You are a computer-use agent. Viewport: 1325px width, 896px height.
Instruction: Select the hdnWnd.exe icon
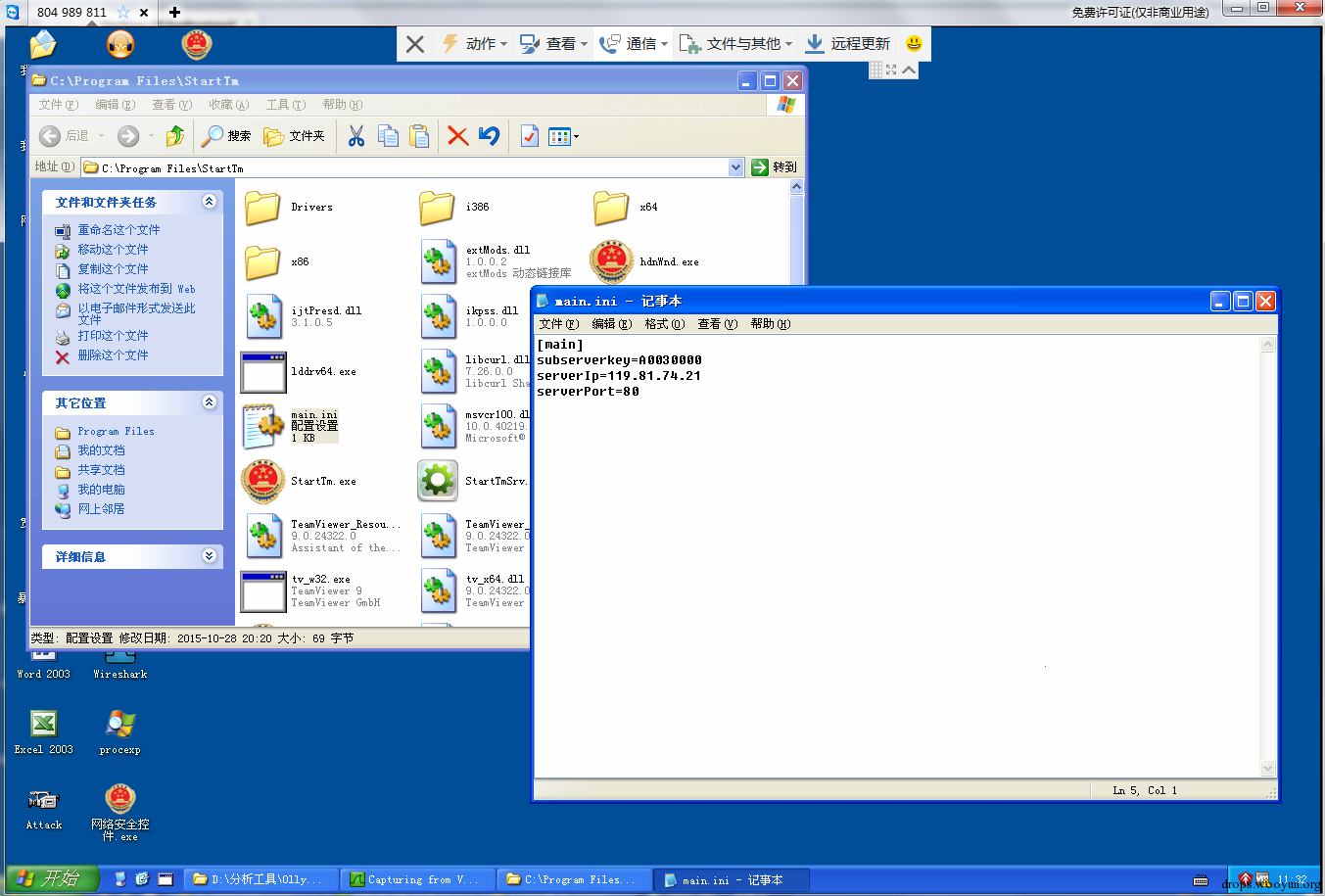[x=611, y=262]
